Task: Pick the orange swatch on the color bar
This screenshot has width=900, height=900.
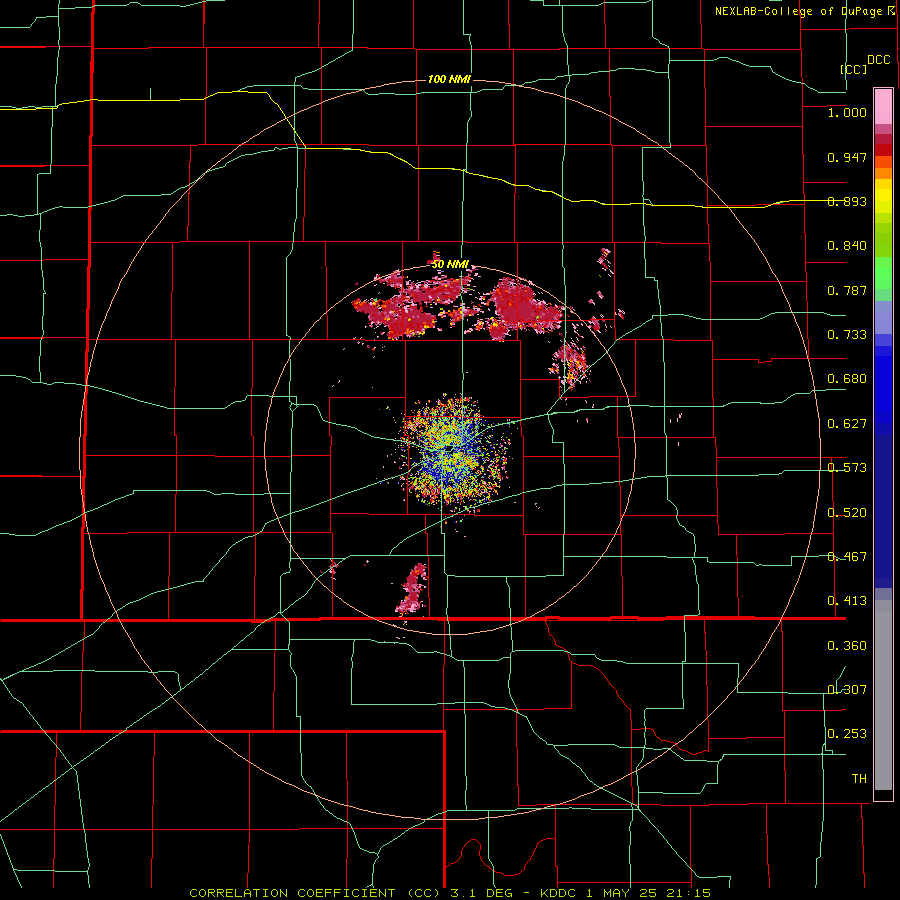Action: click(x=883, y=173)
